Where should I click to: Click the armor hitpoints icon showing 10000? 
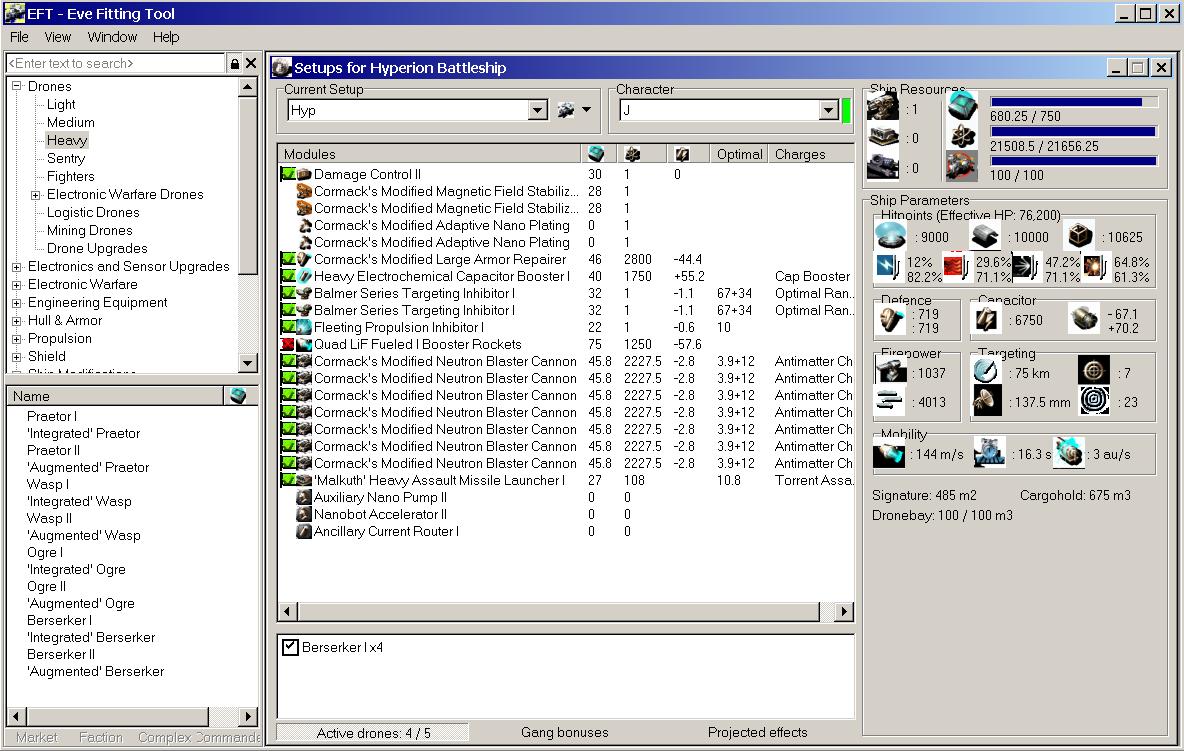[985, 236]
